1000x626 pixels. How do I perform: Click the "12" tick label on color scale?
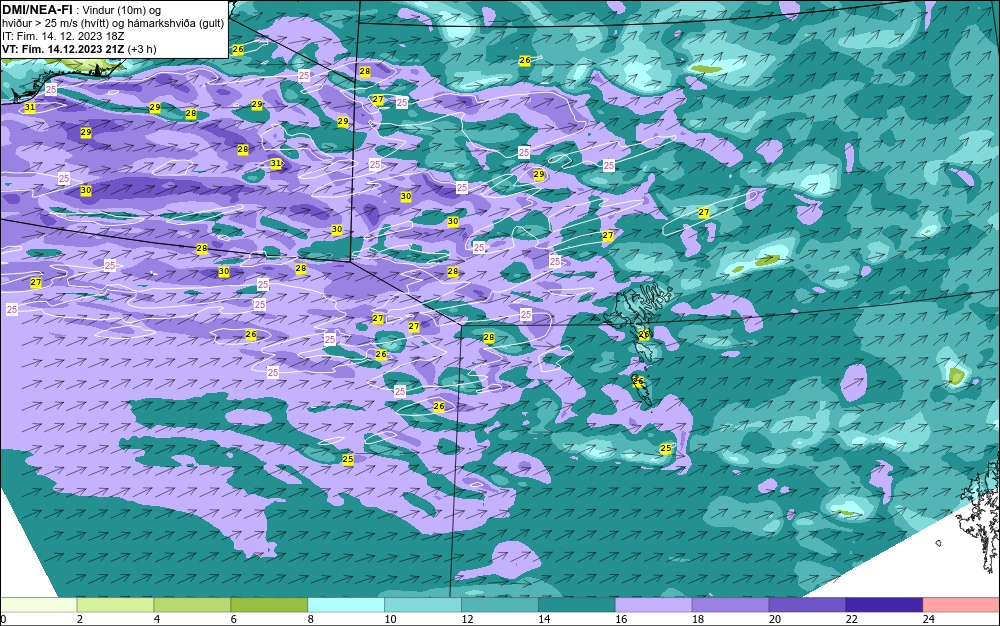click(x=467, y=619)
